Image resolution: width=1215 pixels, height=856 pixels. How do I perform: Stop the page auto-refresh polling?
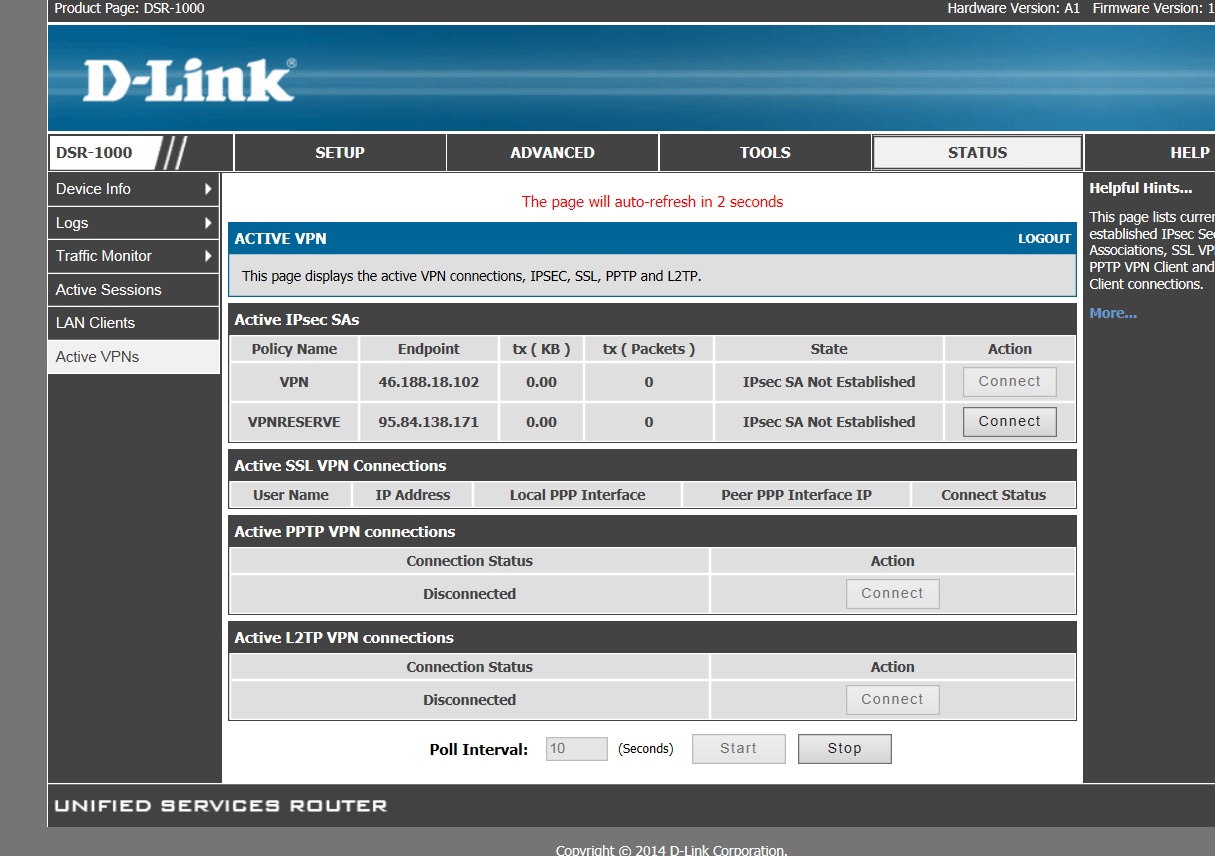[844, 749]
